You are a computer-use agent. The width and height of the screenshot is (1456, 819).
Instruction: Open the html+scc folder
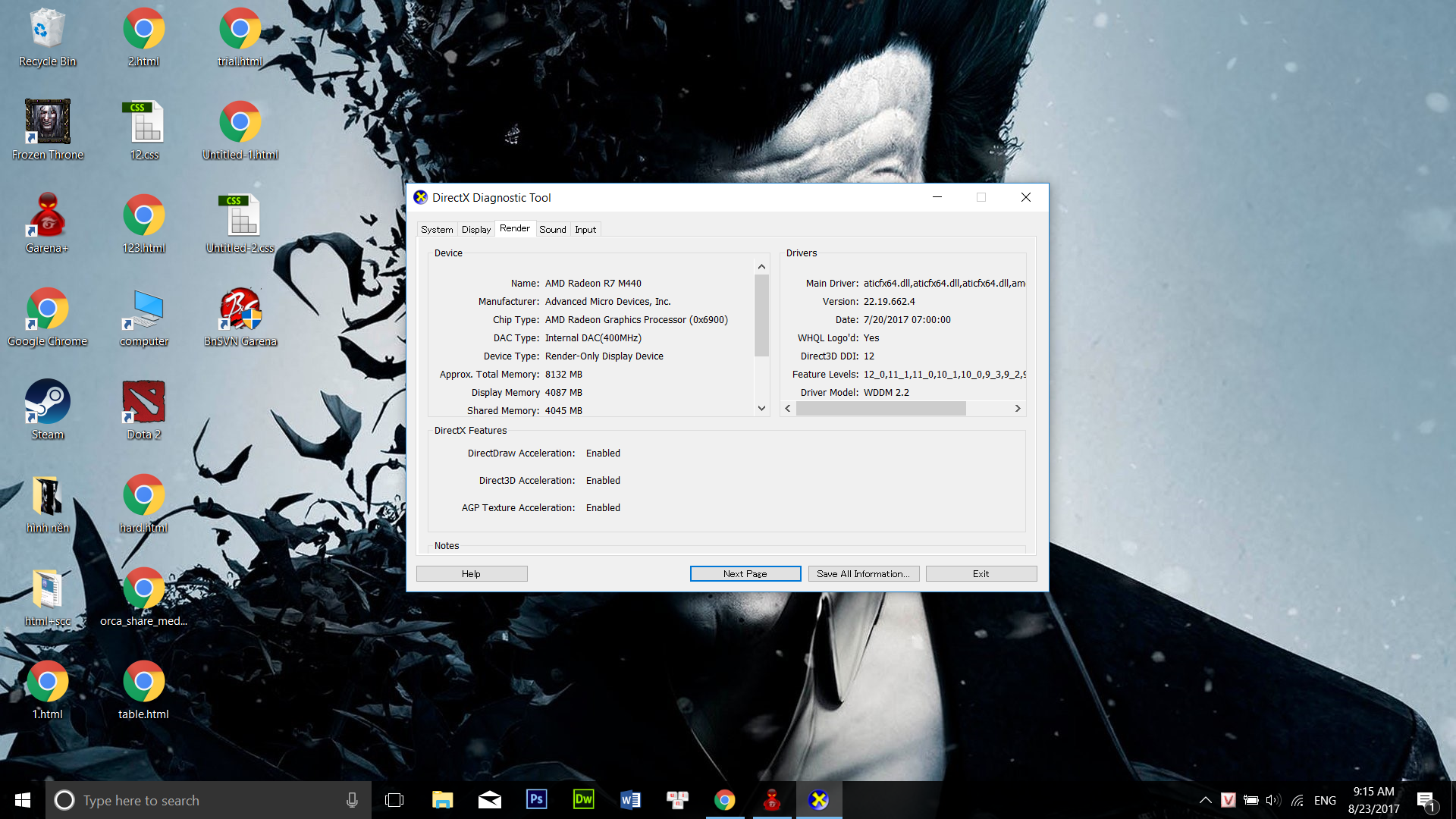tap(47, 597)
